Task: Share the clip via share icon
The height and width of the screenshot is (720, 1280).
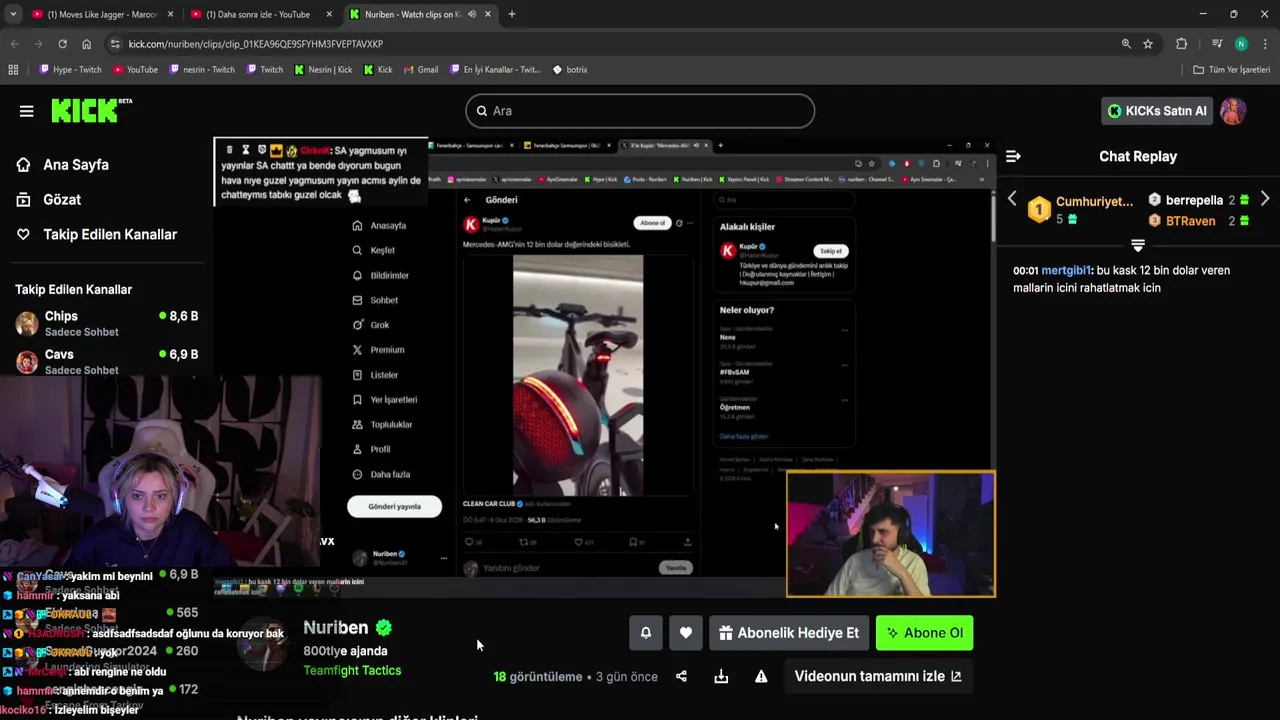Action: (x=681, y=677)
